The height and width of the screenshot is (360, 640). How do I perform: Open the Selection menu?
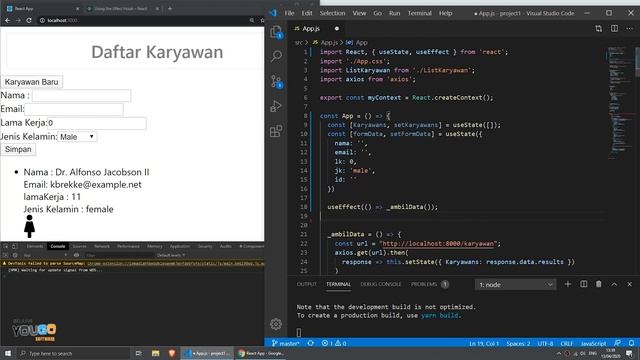(332, 13)
